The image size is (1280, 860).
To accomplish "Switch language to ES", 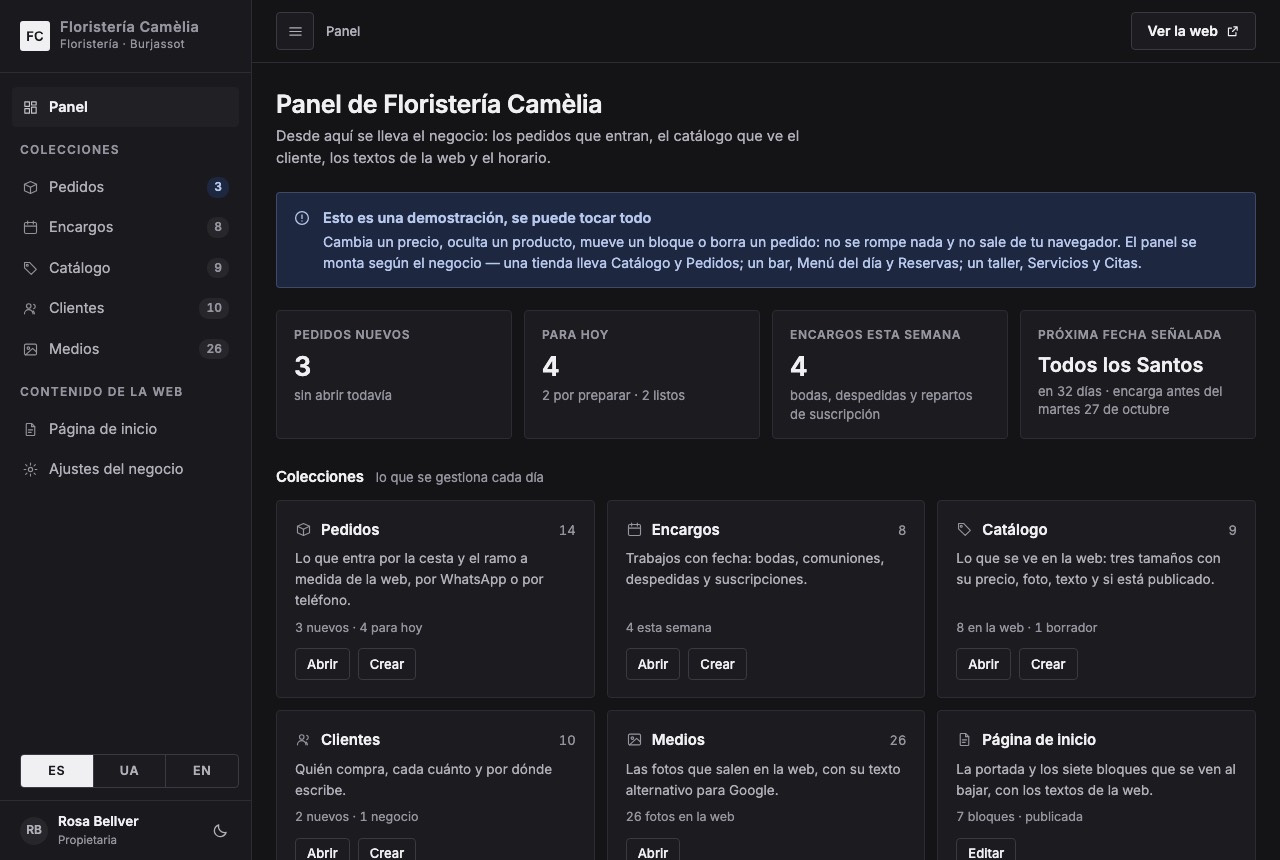I will 57,771.
